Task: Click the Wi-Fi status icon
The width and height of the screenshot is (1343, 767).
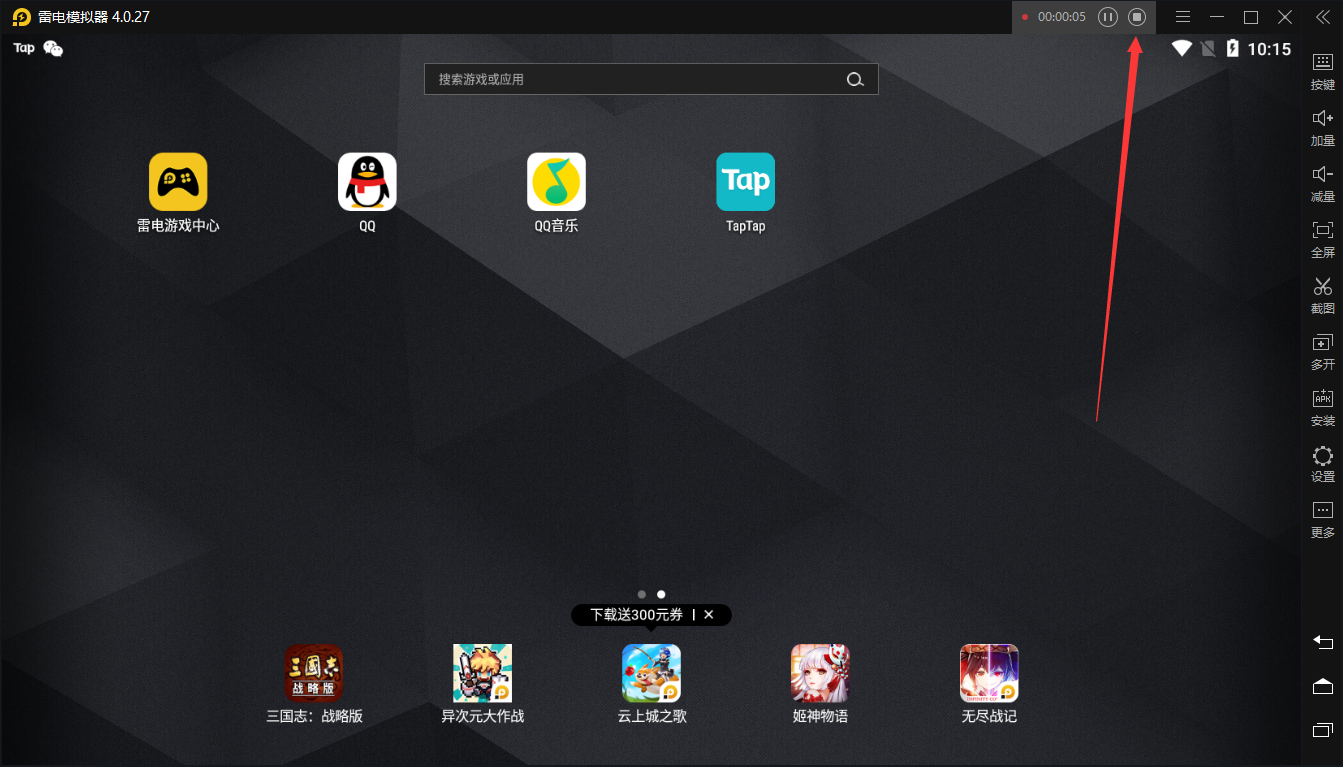Action: click(1182, 48)
